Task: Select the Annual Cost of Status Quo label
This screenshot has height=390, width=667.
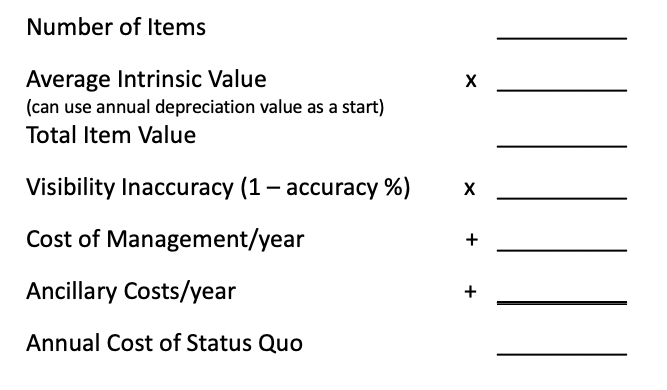Action: 164,343
